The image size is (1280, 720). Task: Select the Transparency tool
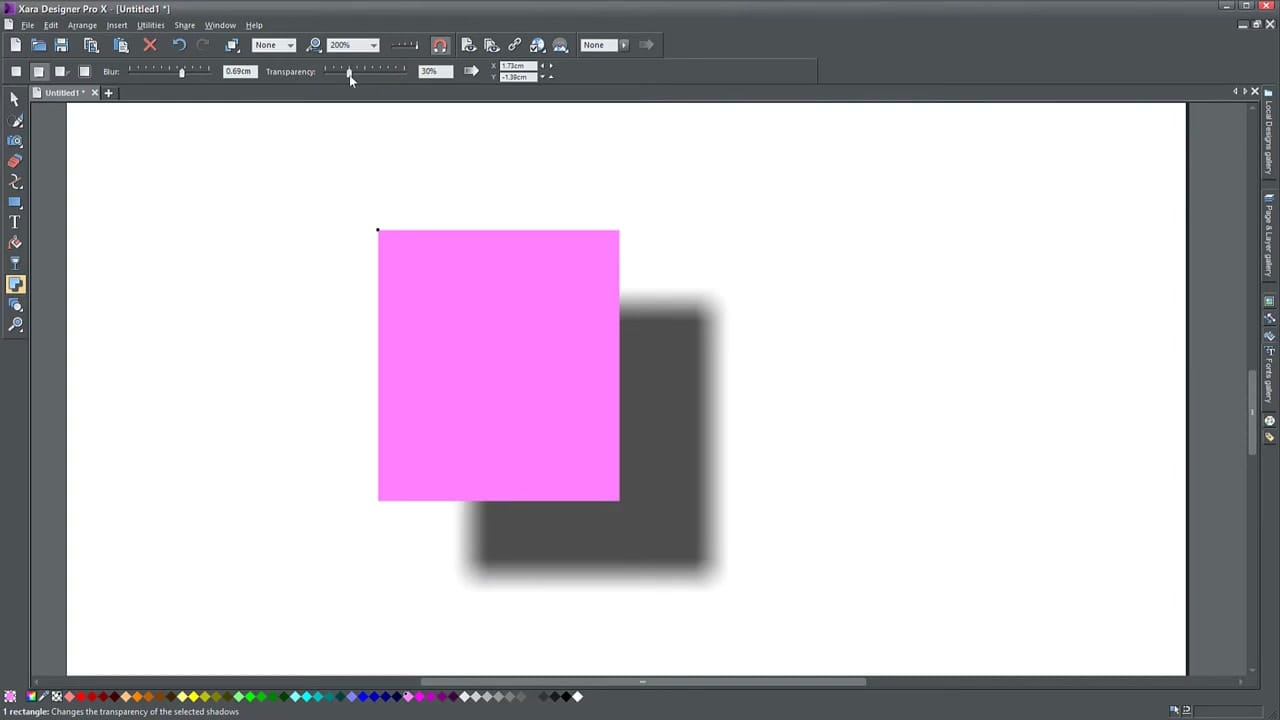pos(15,263)
